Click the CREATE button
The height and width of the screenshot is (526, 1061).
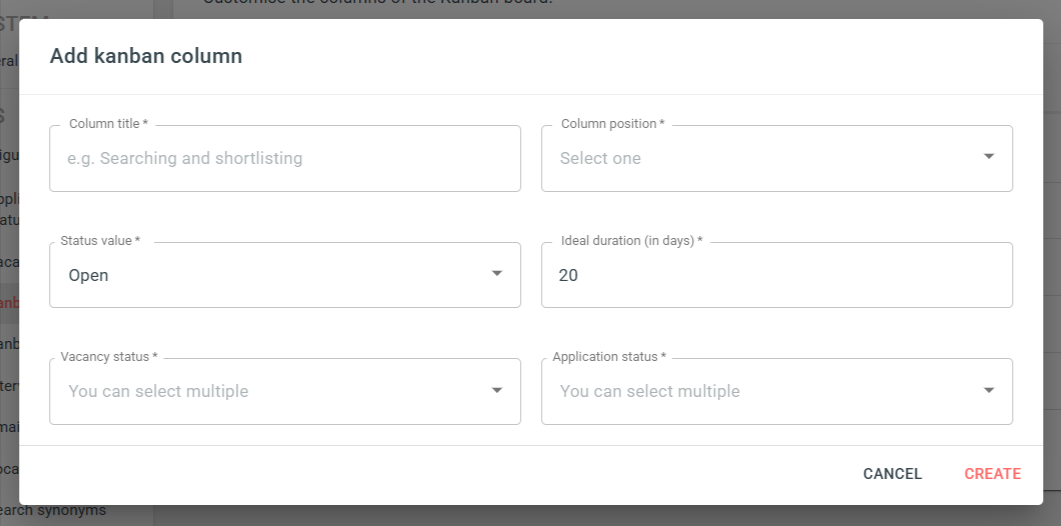[x=993, y=474]
